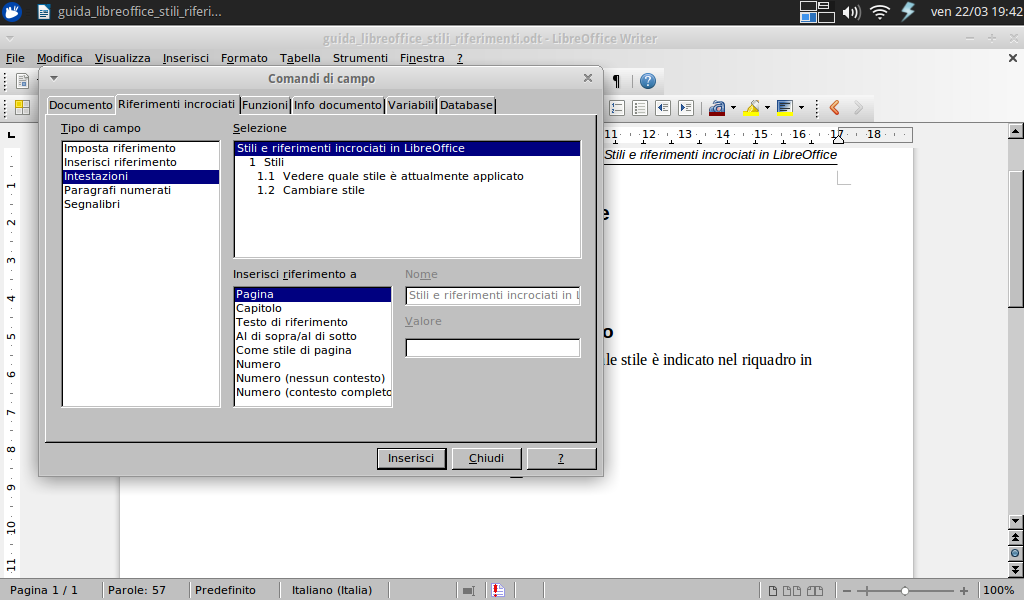Click the Valore input field

tap(492, 348)
